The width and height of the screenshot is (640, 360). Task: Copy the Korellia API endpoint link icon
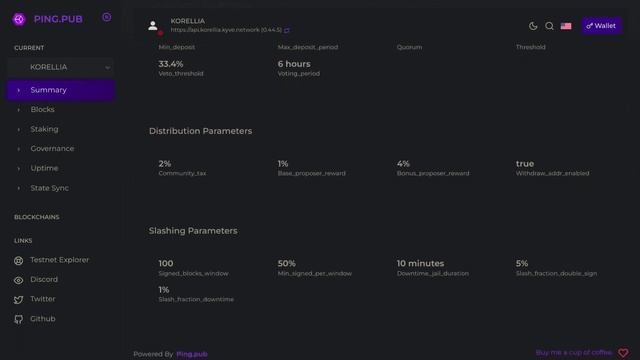[287, 30]
